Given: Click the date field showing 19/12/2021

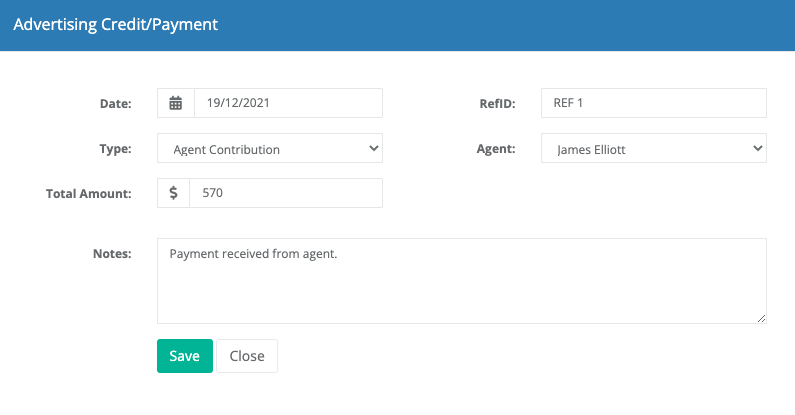Looking at the screenshot, I should click(288, 103).
